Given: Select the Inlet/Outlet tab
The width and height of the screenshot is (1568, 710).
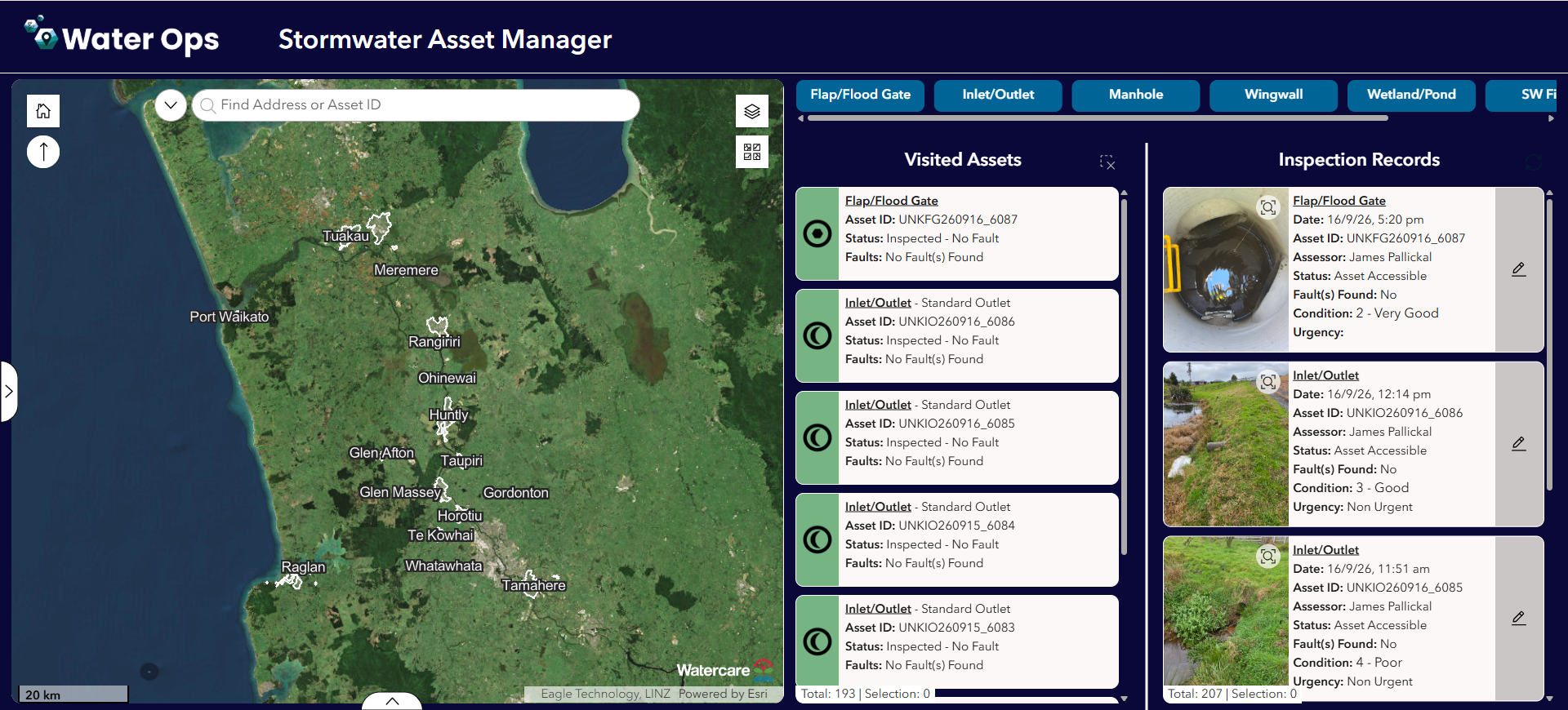Looking at the screenshot, I should (x=998, y=95).
